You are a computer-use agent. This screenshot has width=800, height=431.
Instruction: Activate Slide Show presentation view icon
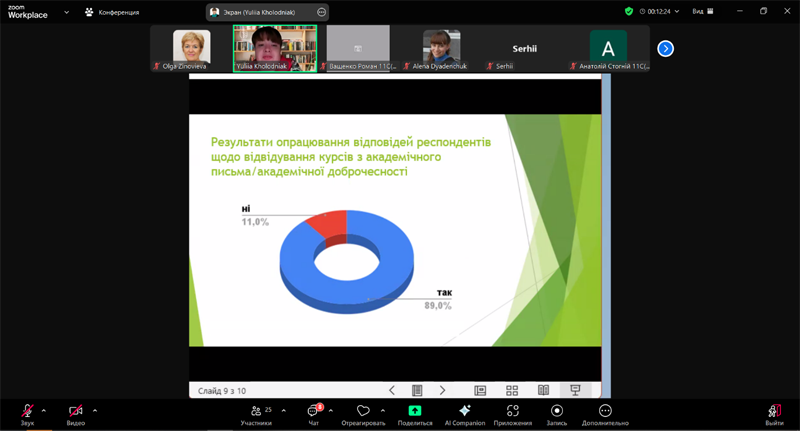pyautogui.click(x=576, y=391)
